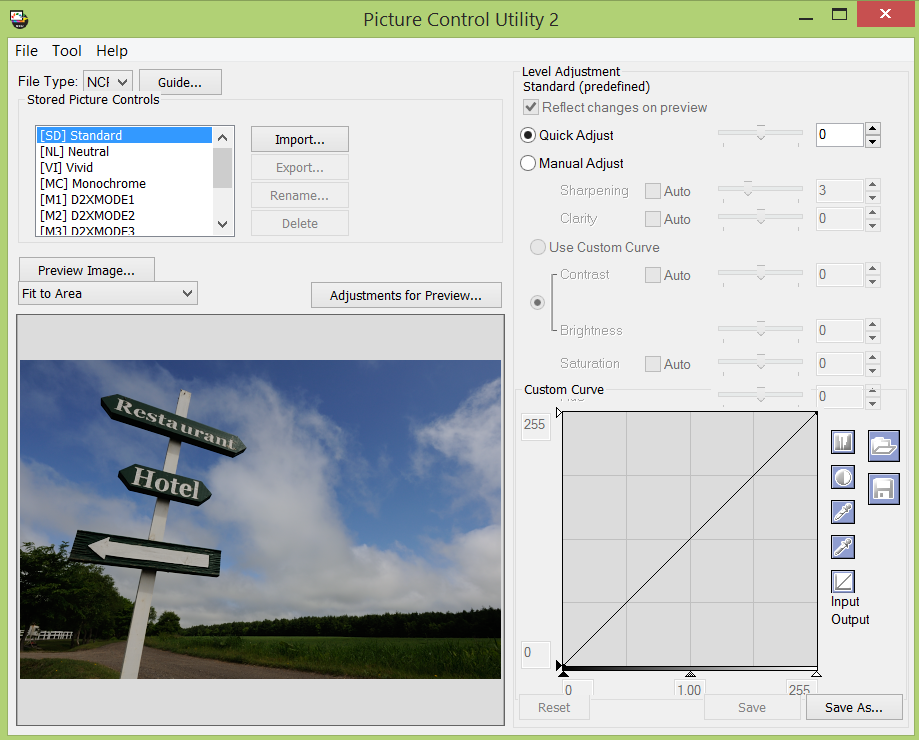Image resolution: width=919 pixels, height=740 pixels.
Task: Click the Adjustments for Preview... button
Action: pos(406,295)
